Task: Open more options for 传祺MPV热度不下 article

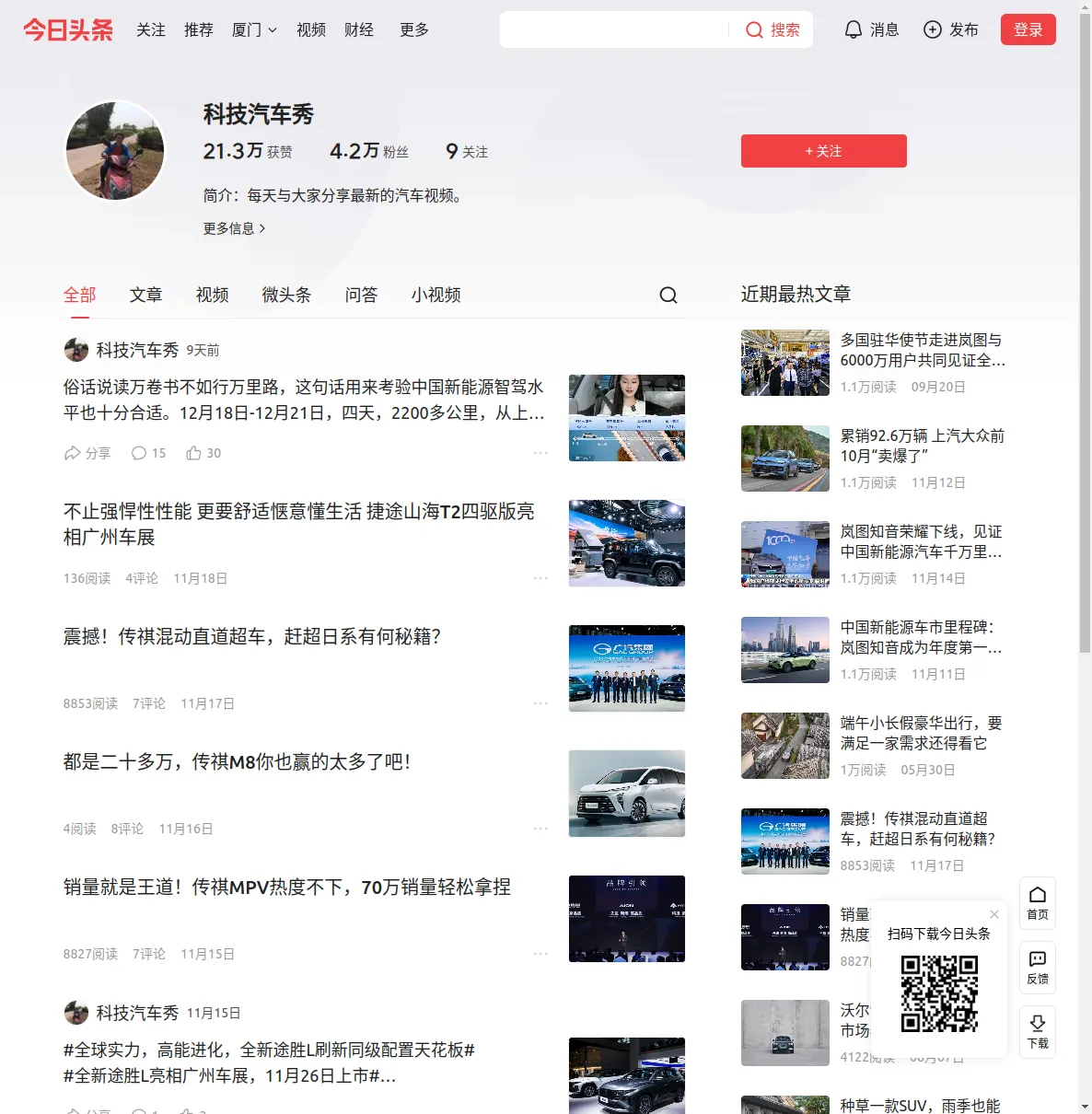Action: coord(540,954)
